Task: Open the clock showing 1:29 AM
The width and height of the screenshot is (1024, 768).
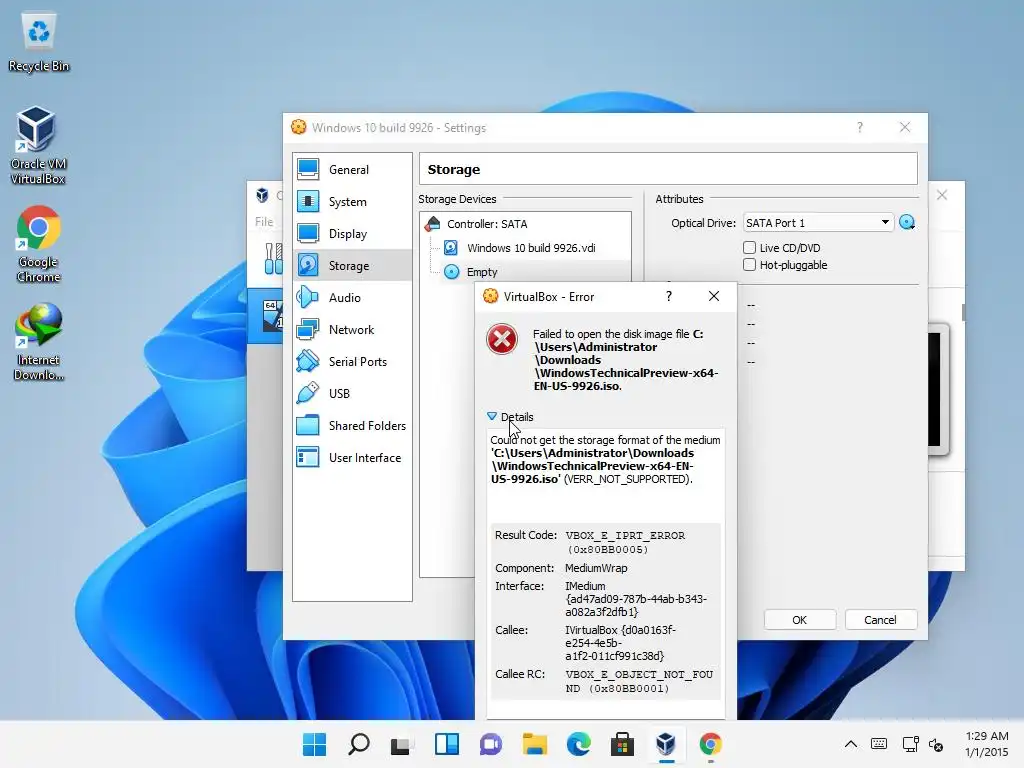Action: (987, 744)
